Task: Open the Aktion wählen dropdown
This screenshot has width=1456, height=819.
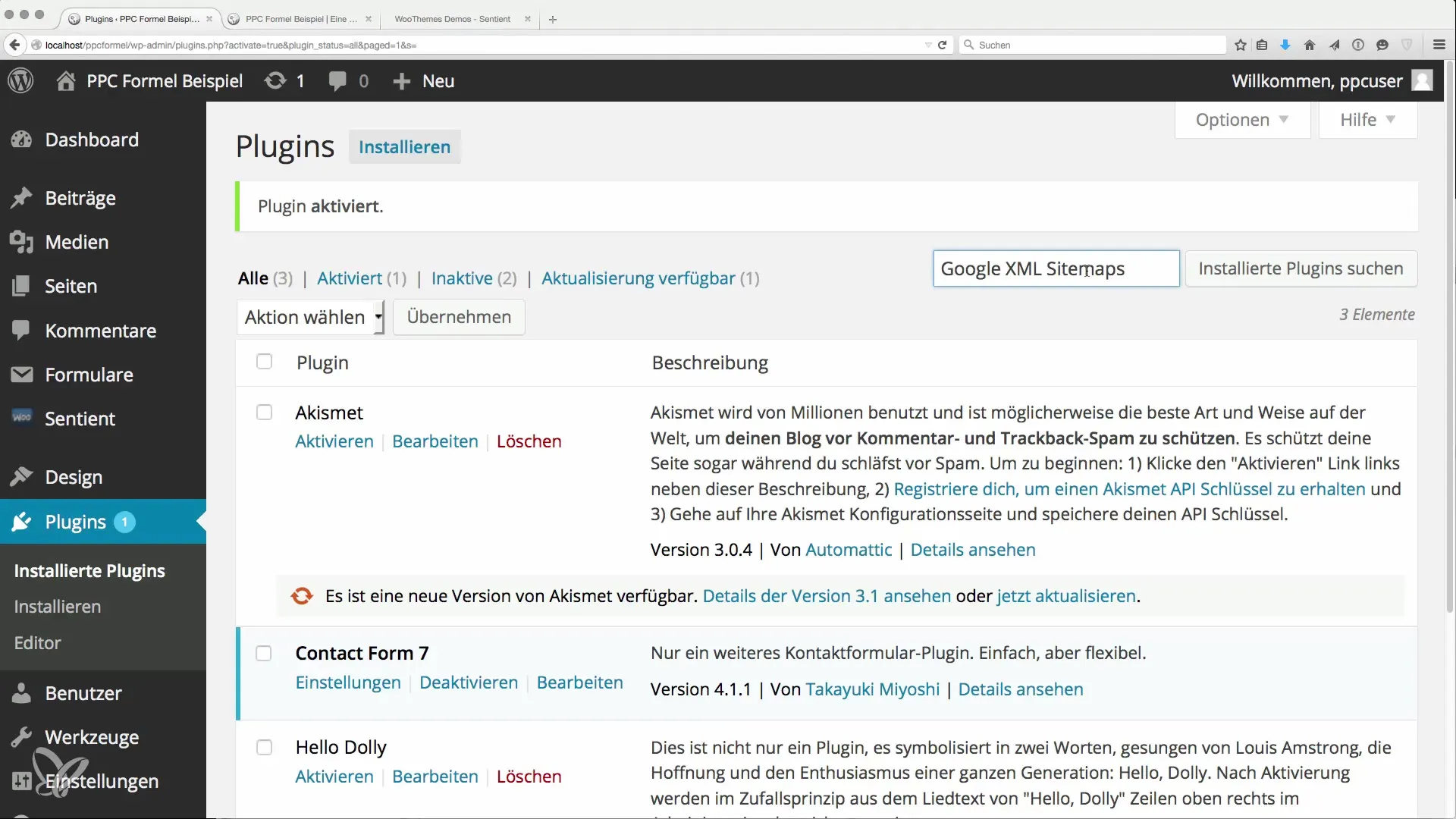Action: click(311, 317)
